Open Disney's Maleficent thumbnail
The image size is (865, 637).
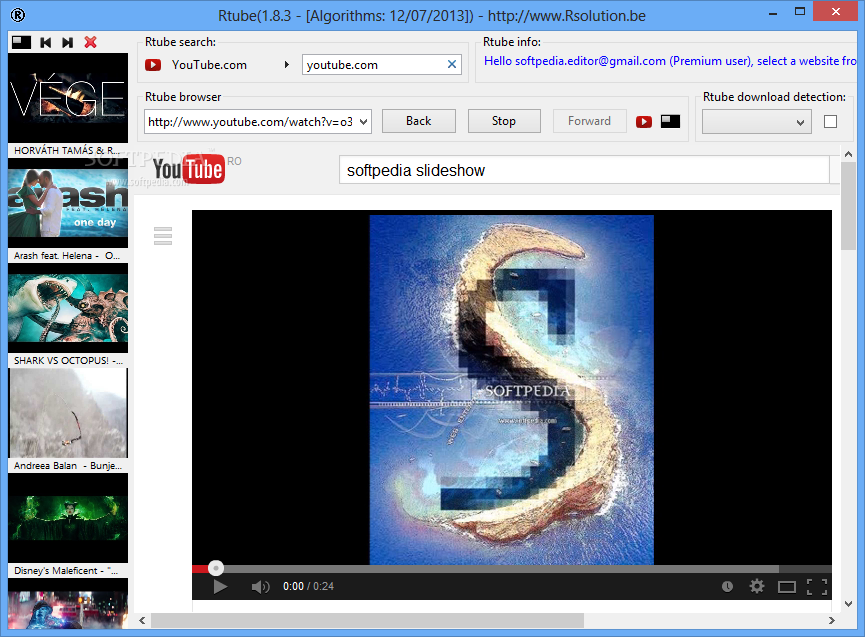point(68,518)
